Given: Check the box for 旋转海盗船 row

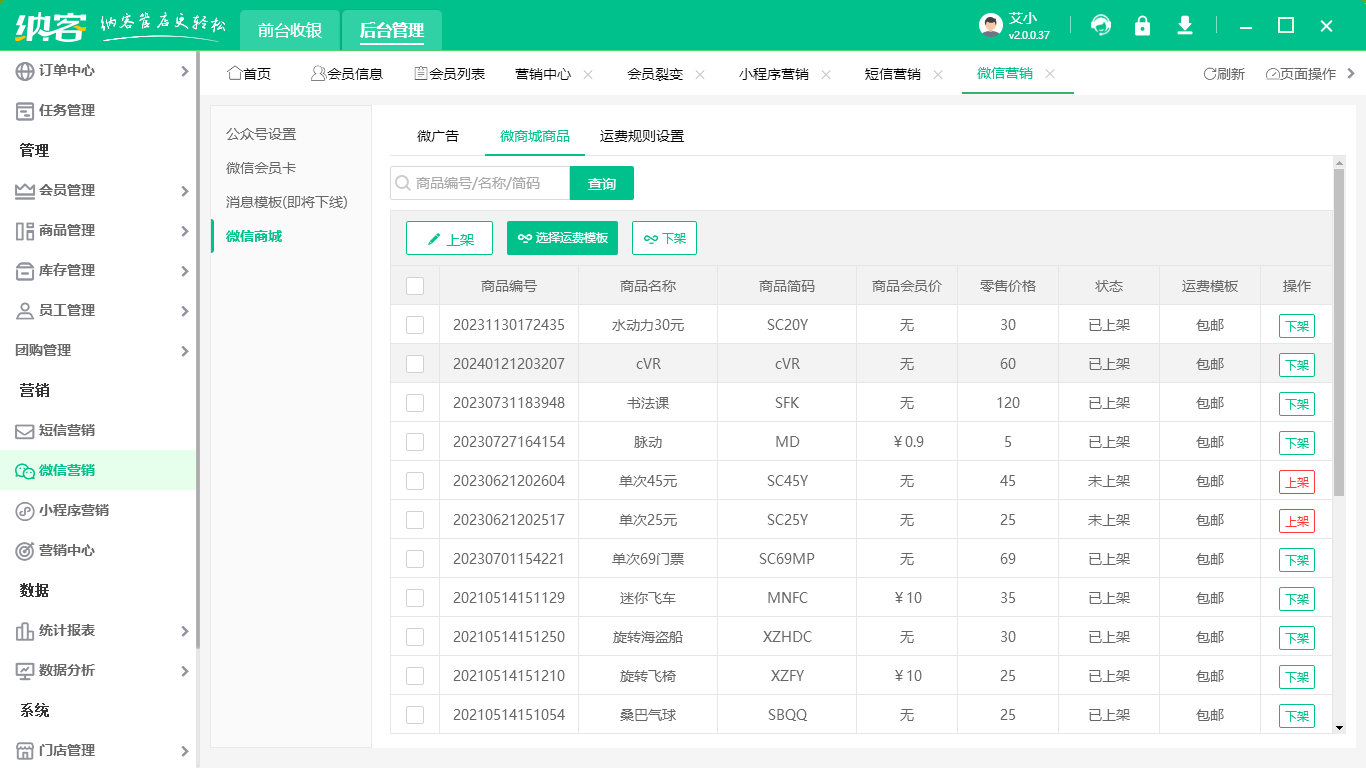Looking at the screenshot, I should click(x=415, y=637).
